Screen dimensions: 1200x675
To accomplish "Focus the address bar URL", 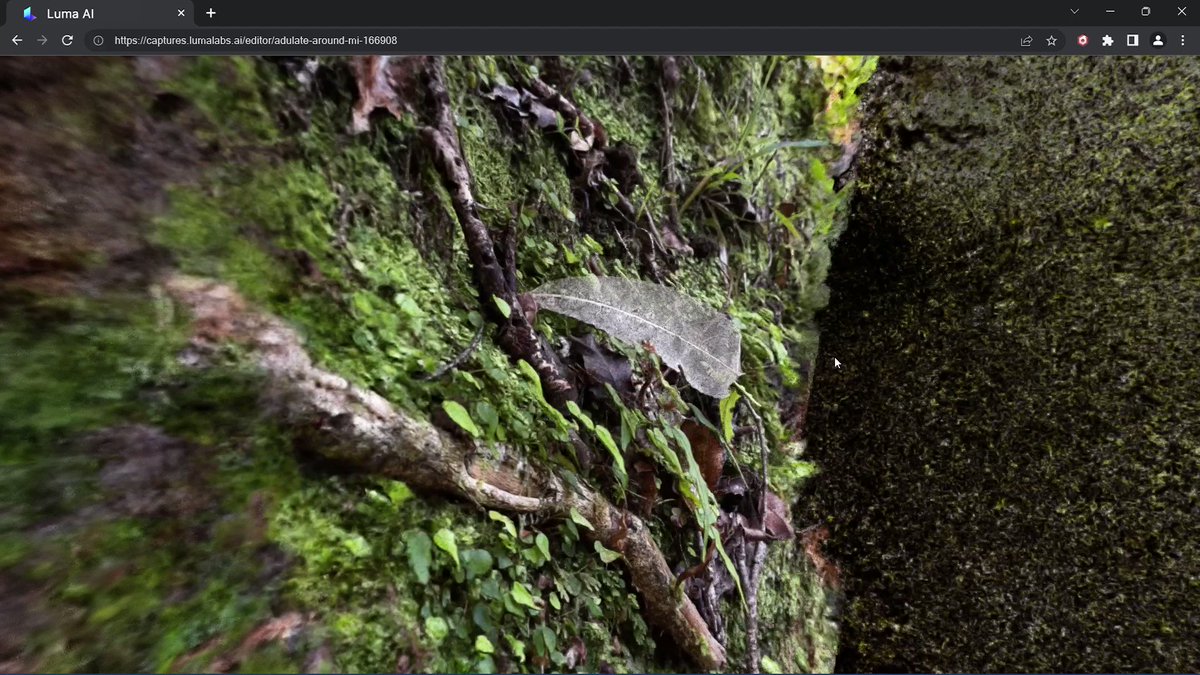I will pos(255,41).
